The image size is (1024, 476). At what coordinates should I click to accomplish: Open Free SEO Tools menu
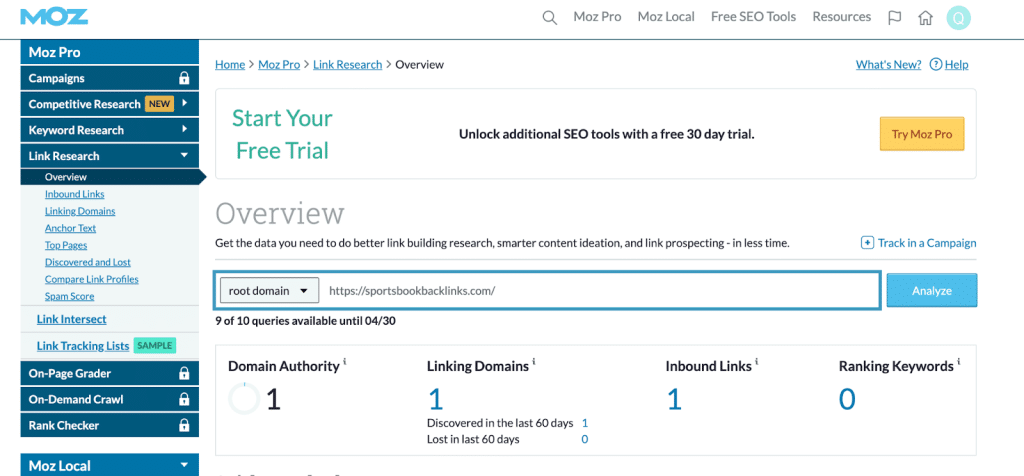click(x=753, y=17)
